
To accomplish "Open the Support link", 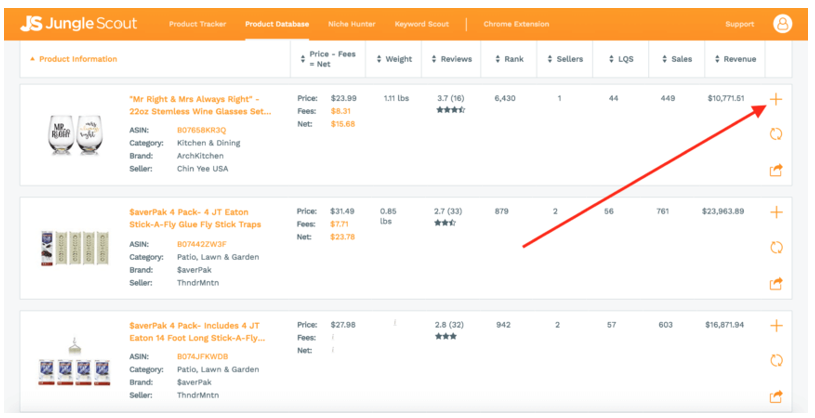I will (x=739, y=24).
